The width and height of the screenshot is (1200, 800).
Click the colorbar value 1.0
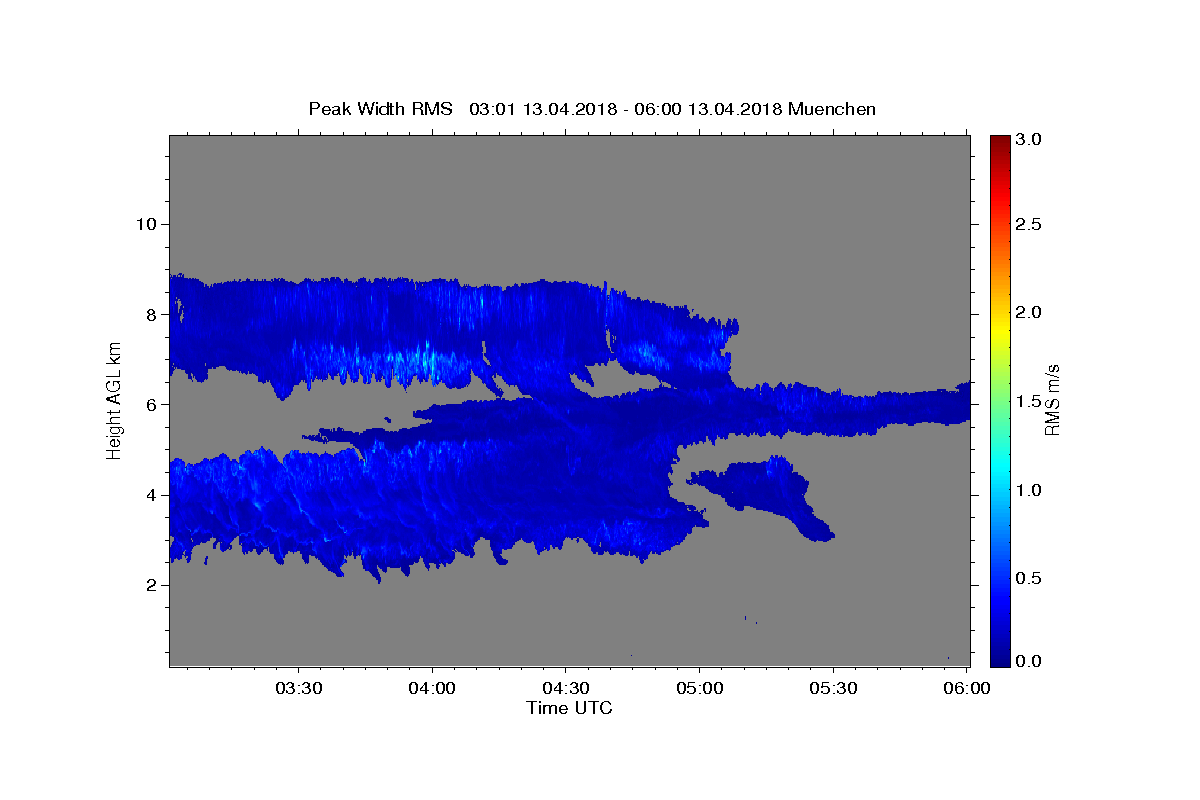[x=1029, y=490]
